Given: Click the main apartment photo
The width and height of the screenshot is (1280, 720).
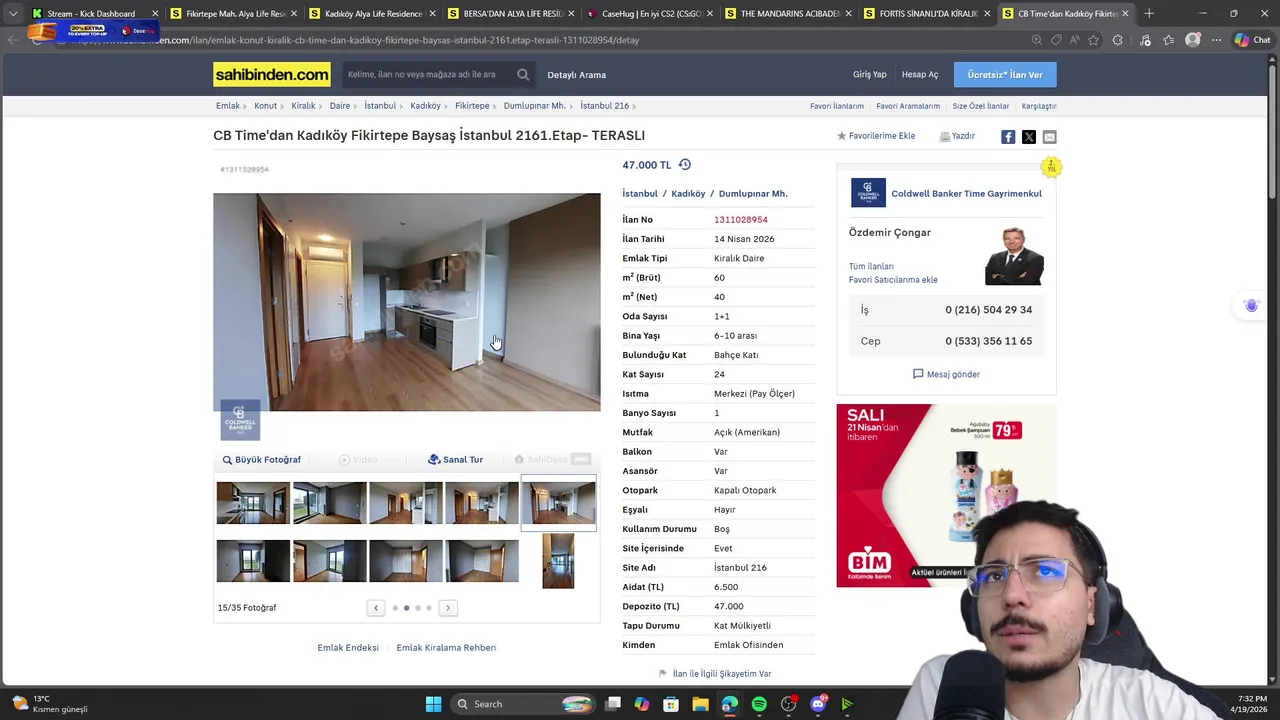Looking at the screenshot, I should (407, 302).
